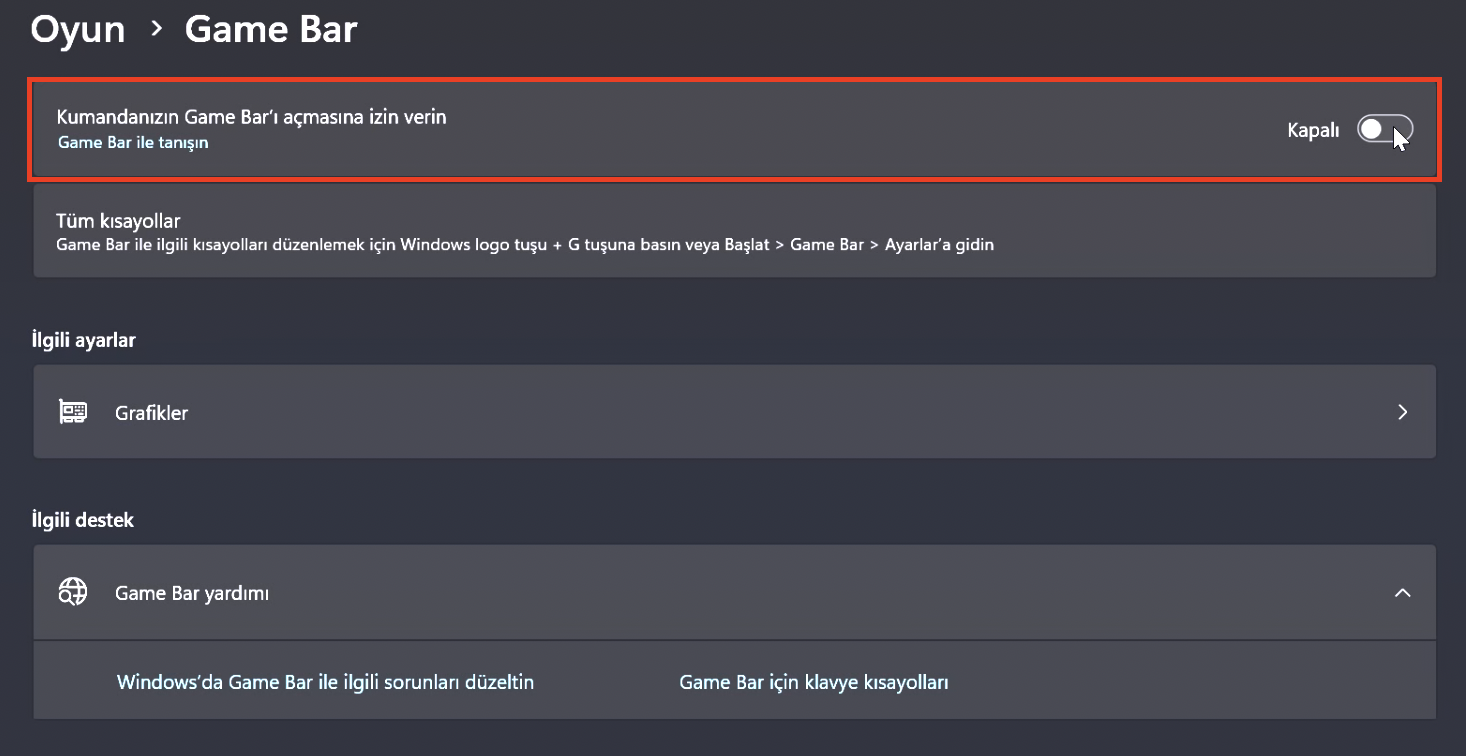Click the Game Bar page title
The height and width of the screenshot is (756, 1466).
(x=271, y=29)
